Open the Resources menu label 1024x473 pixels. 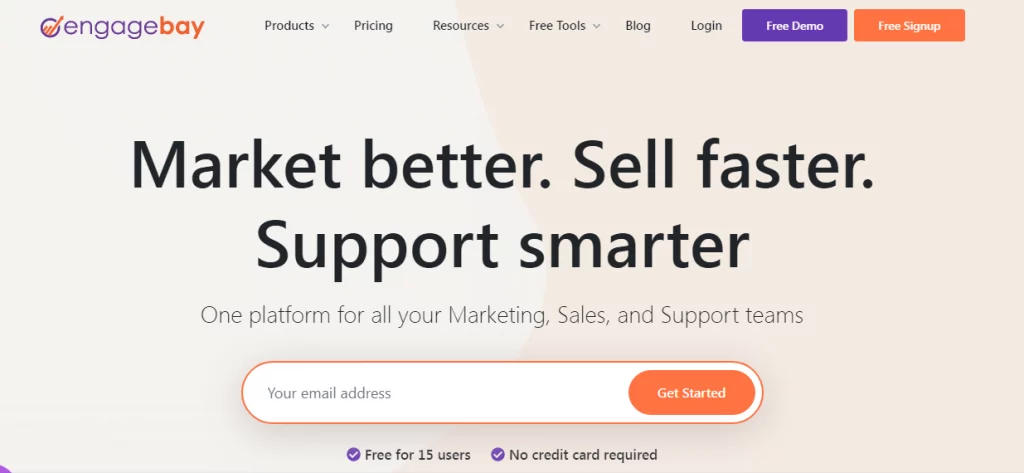(461, 26)
